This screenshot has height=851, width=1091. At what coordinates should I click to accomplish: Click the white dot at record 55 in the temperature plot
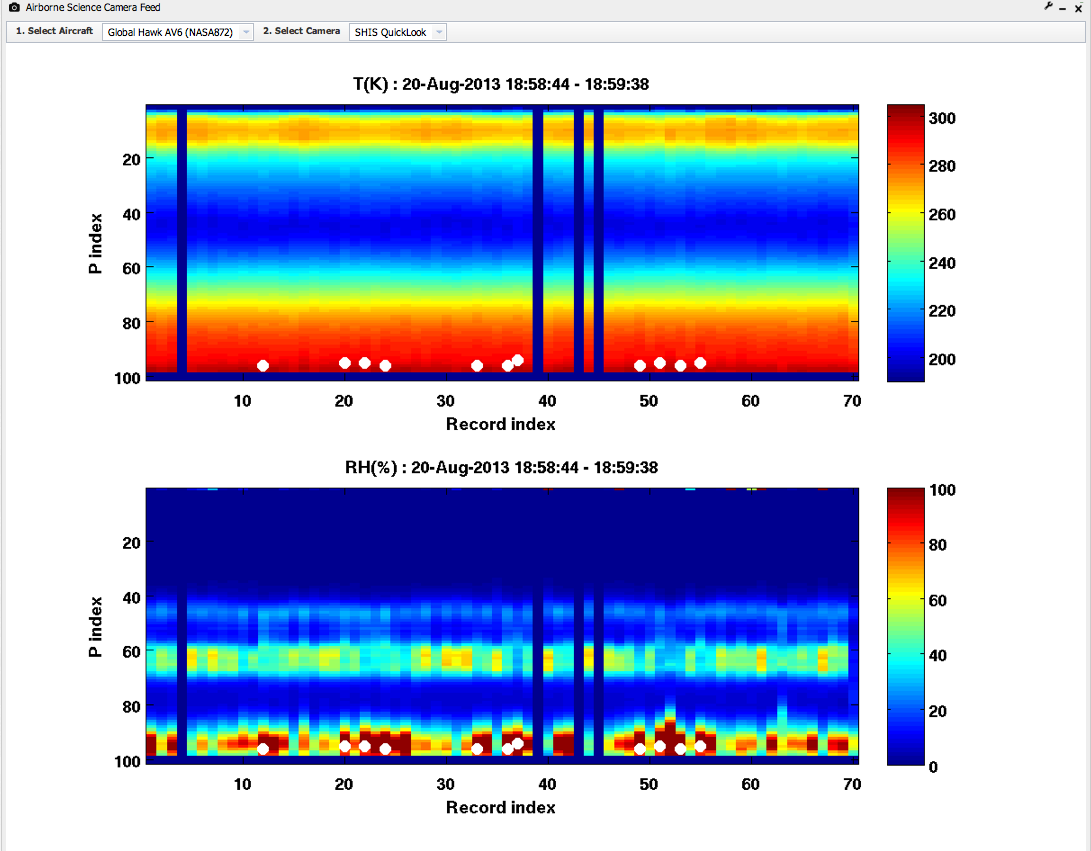(x=700, y=363)
